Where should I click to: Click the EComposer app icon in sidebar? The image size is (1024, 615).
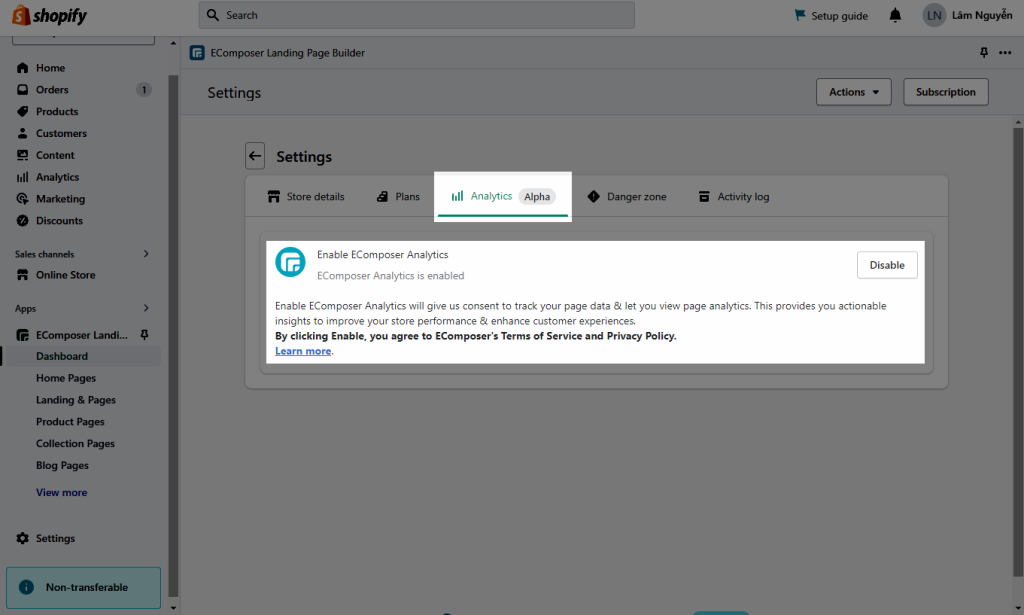[x=23, y=335]
